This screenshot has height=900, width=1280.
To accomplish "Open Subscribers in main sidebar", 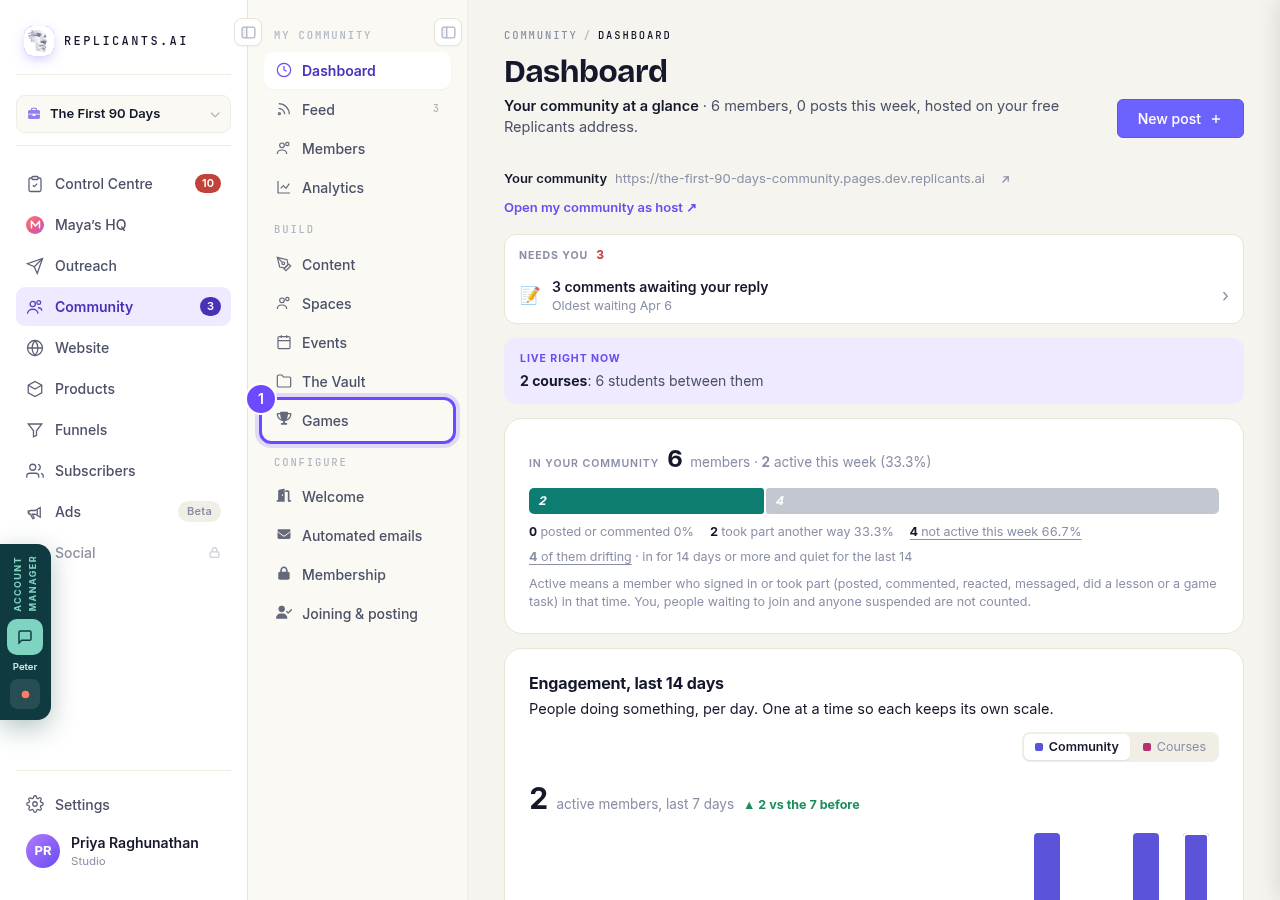I will tap(123, 471).
